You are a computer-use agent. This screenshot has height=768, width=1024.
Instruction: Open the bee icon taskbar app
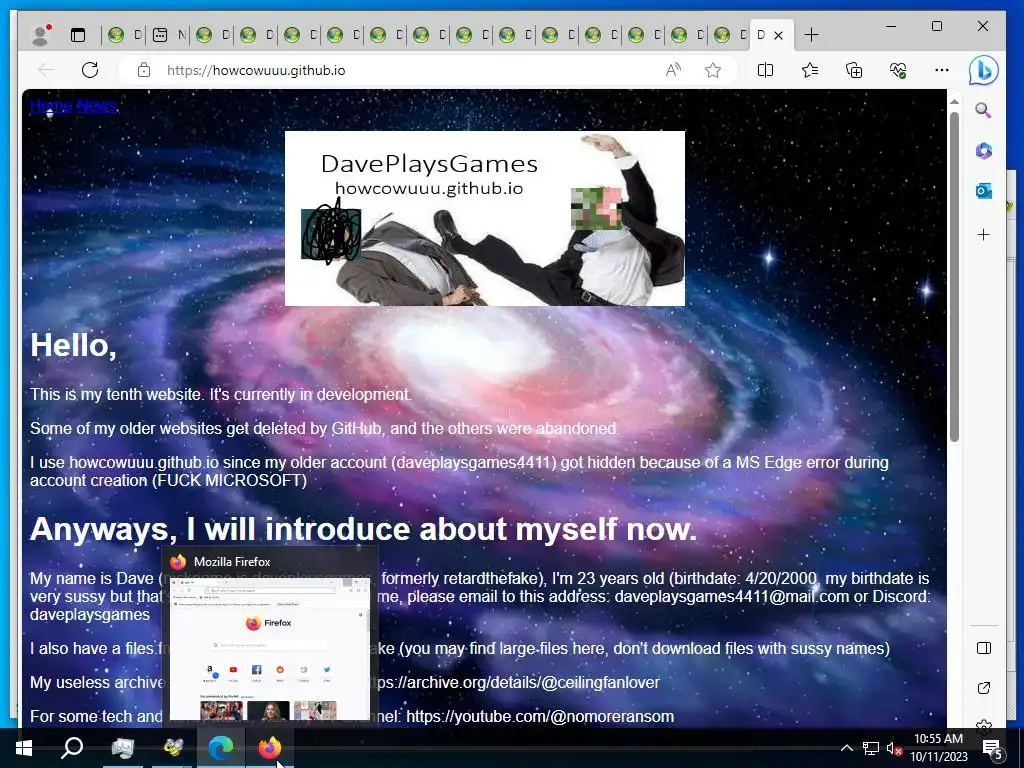tap(172, 748)
